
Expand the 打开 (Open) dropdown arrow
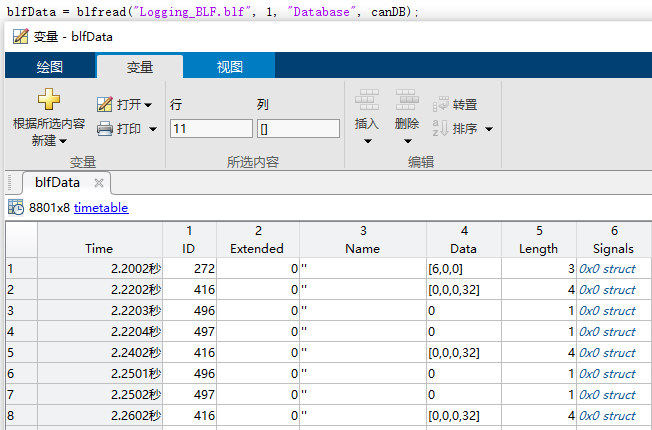148,105
